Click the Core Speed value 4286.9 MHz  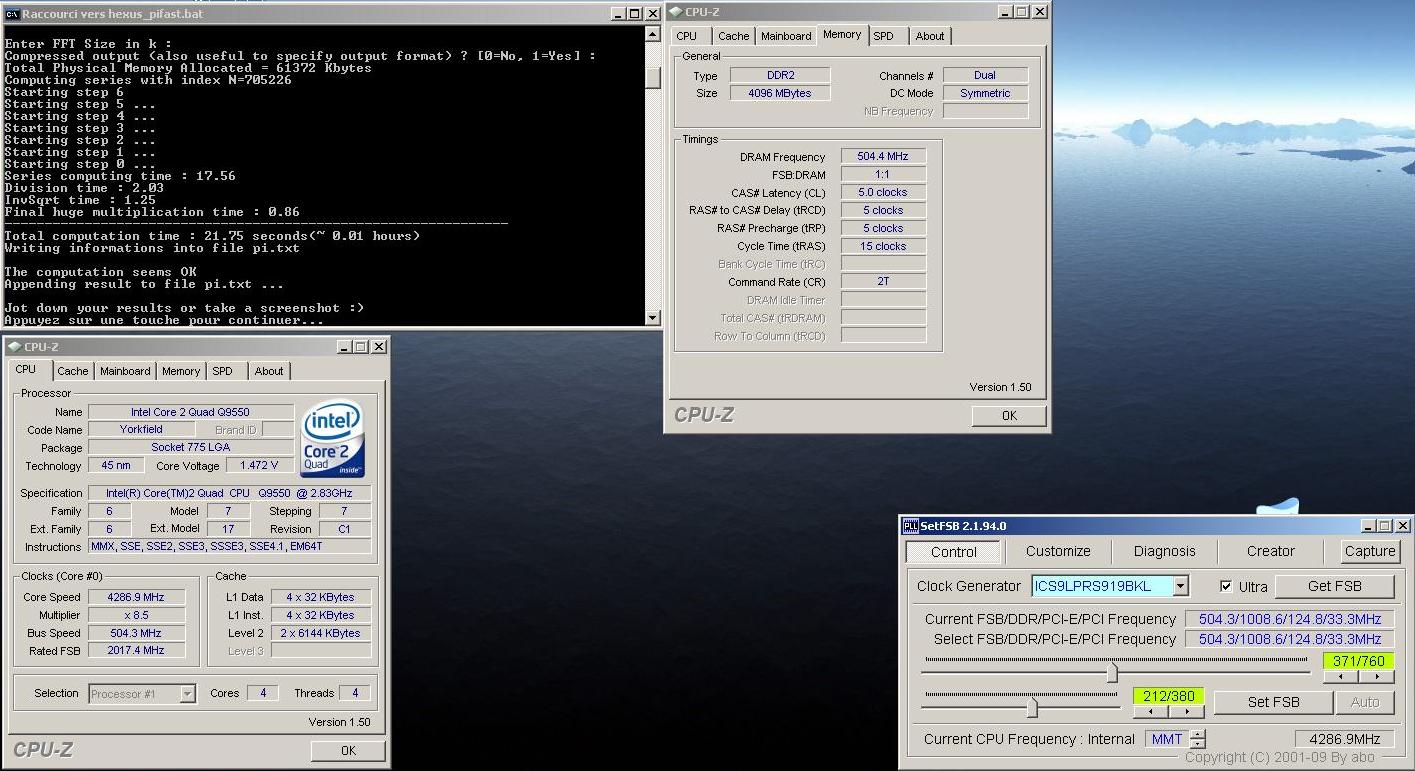point(136,597)
